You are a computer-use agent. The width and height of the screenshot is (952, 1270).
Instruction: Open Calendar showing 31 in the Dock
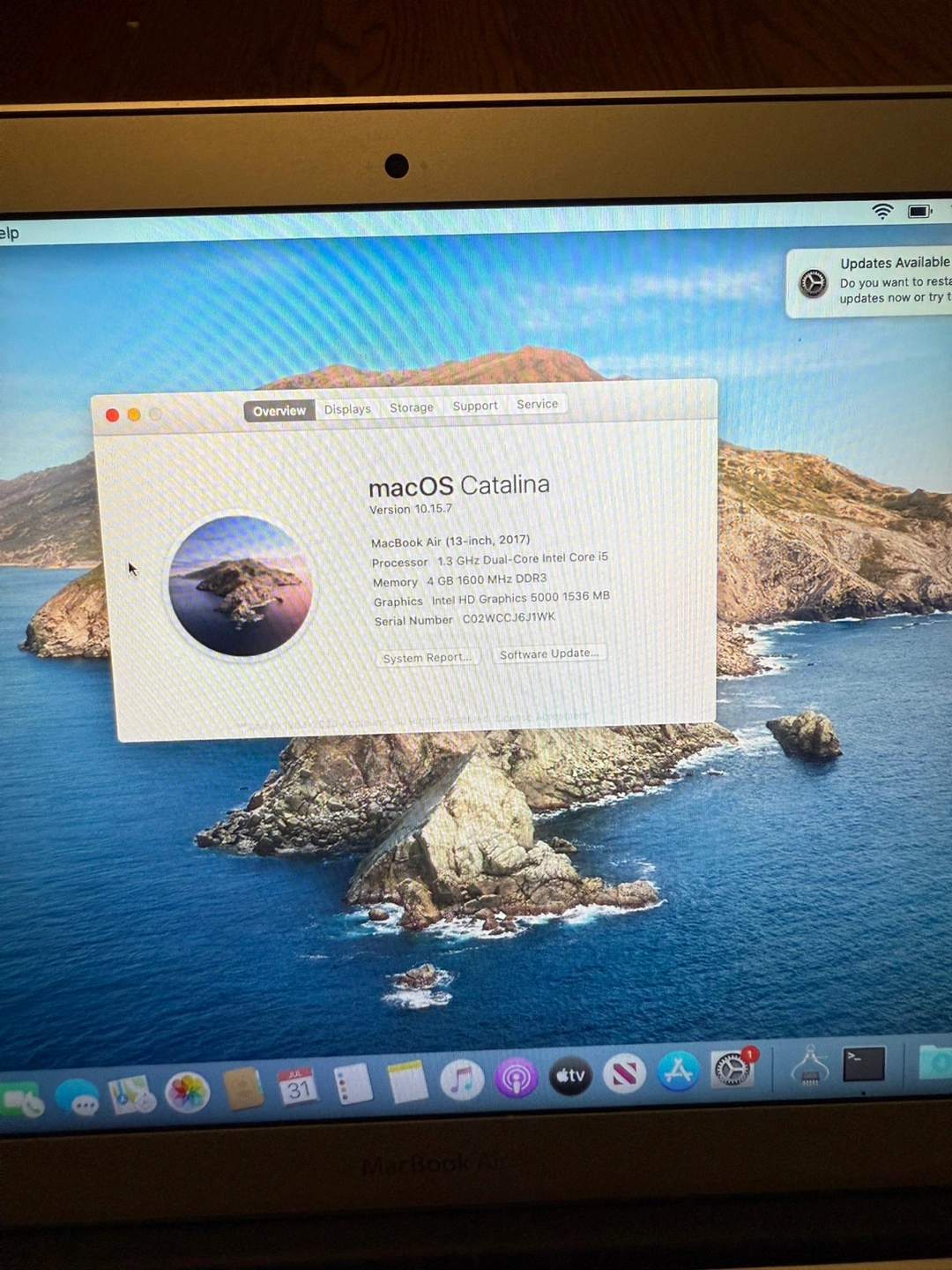298,1087
